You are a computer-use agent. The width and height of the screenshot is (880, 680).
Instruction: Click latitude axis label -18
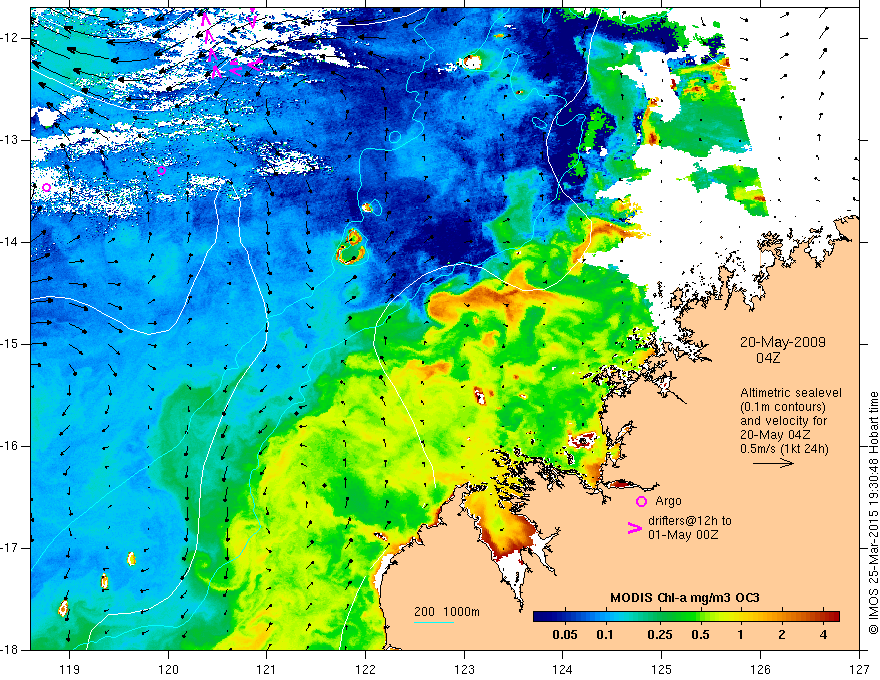pyautogui.click(x=11, y=650)
